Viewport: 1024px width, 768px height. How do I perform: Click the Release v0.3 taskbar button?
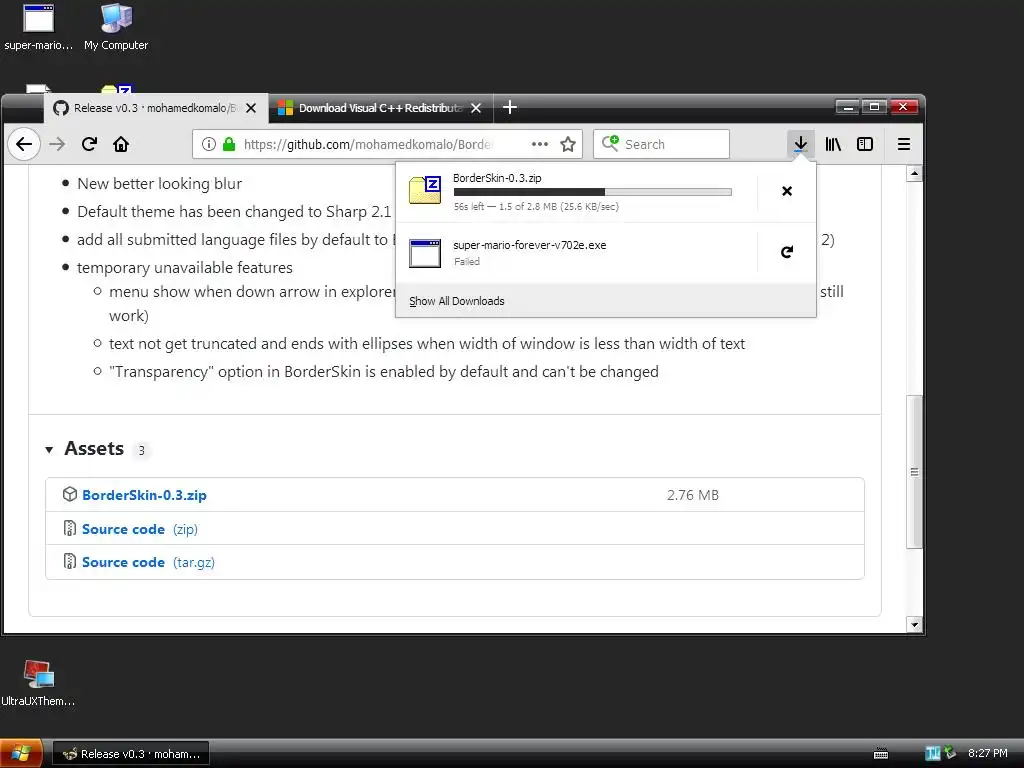[x=131, y=754]
